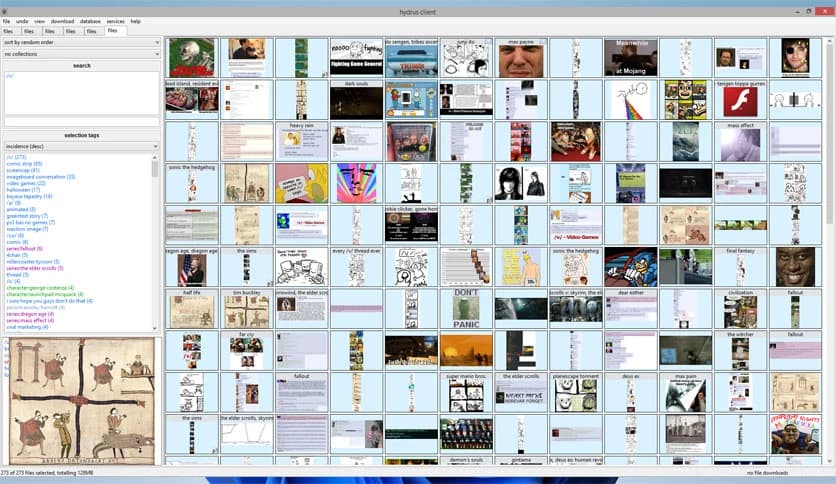Viewport: 836px width, 484px height.
Task: Click the thumbnail grid vertical scrollbar thumb
Action: 830,135
